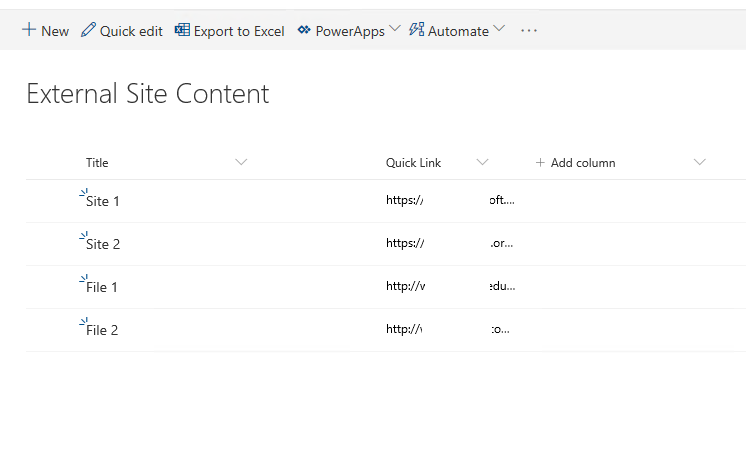Click the Site 1 quick link URL
This screenshot has height=453, width=746.
click(x=450, y=200)
